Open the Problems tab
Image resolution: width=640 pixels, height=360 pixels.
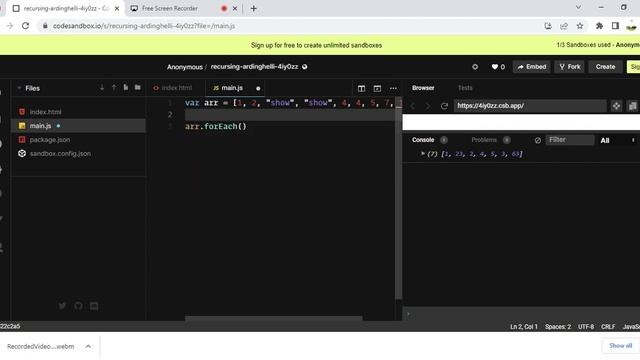click(x=484, y=140)
